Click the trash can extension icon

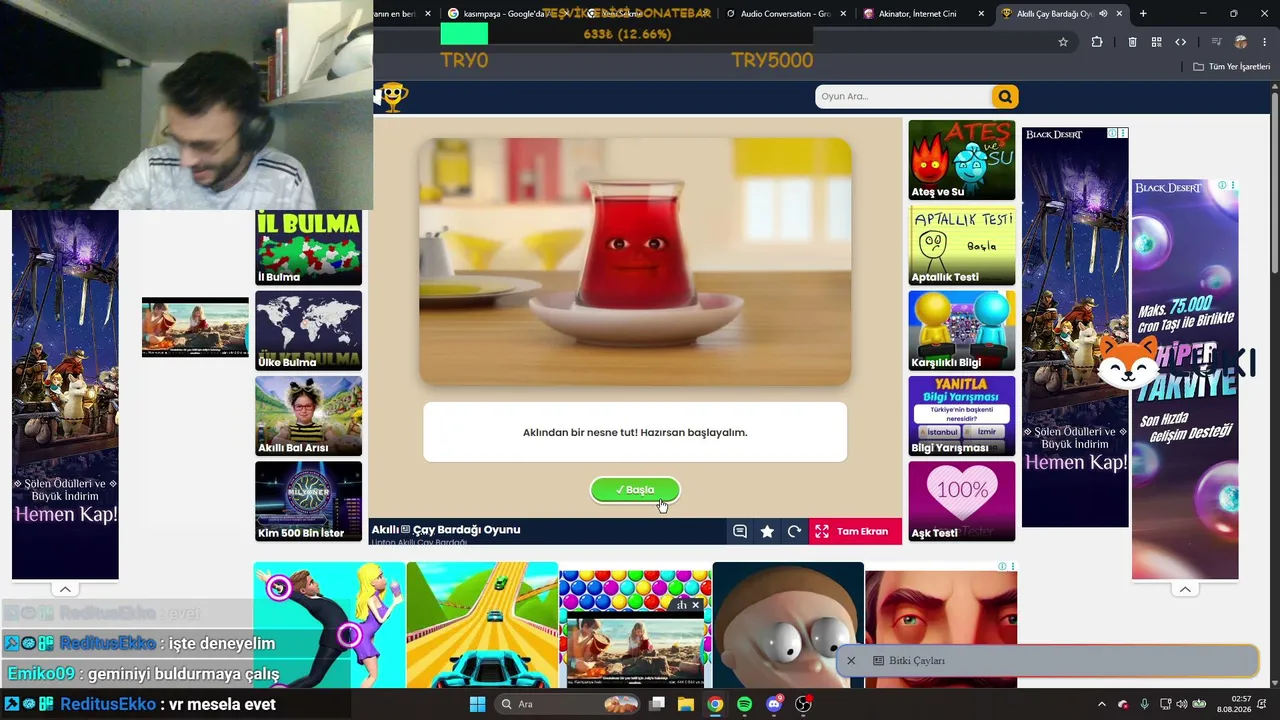pos(1132,42)
